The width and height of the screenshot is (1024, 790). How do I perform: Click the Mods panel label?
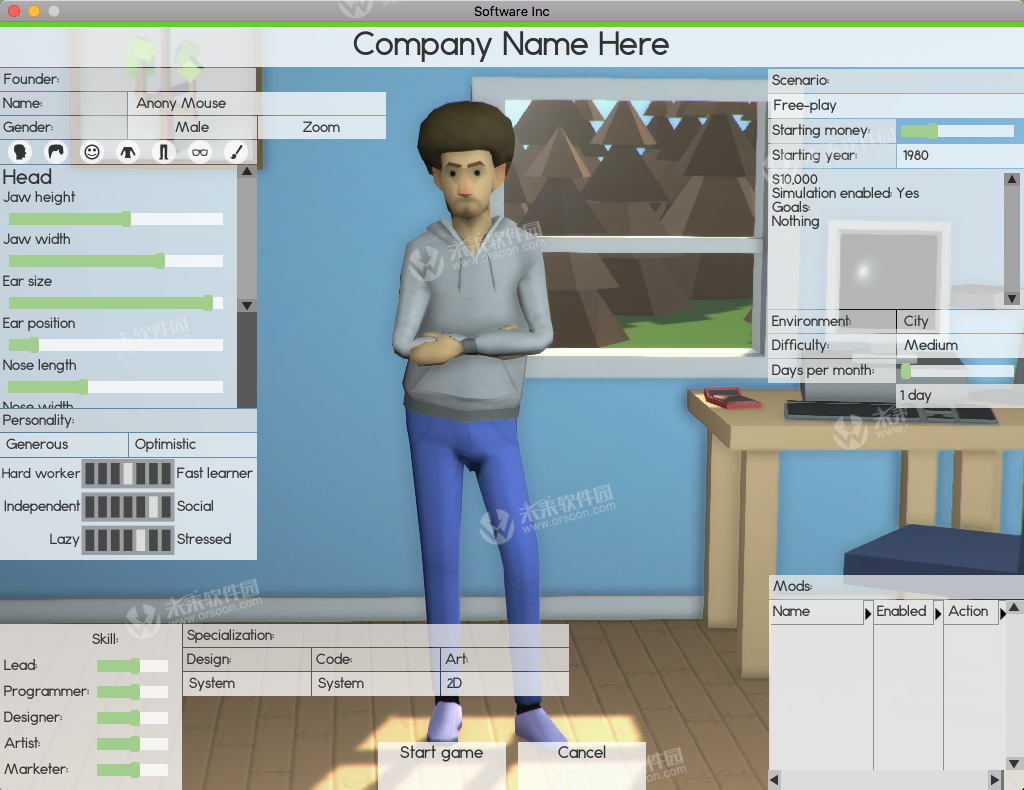point(793,586)
